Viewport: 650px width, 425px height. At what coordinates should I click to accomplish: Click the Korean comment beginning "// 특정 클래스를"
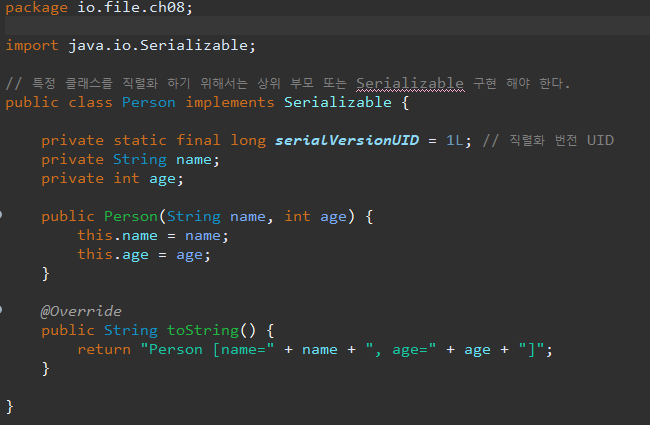coord(288,83)
